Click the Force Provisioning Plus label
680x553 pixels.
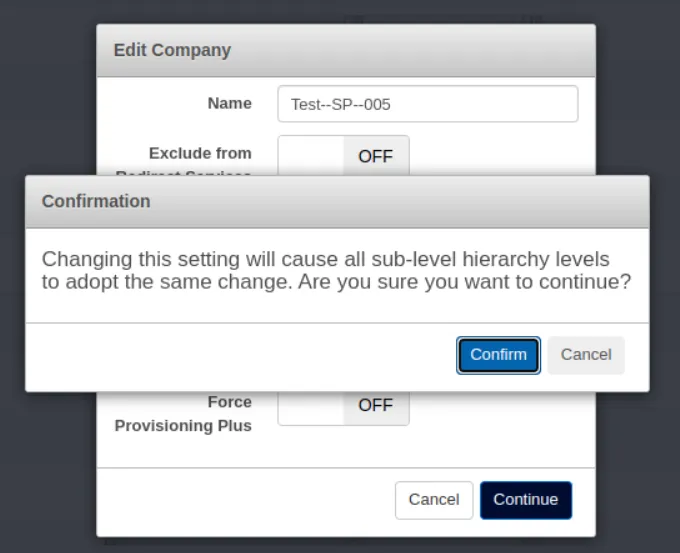184,414
